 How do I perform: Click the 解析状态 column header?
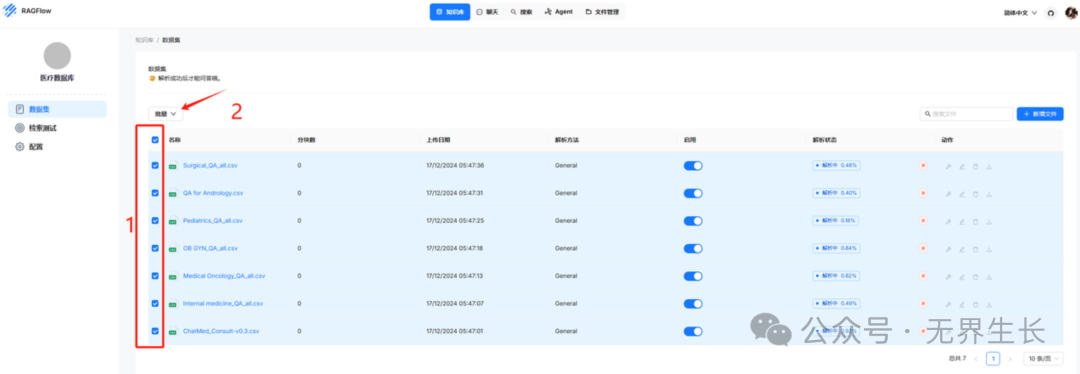tap(824, 140)
